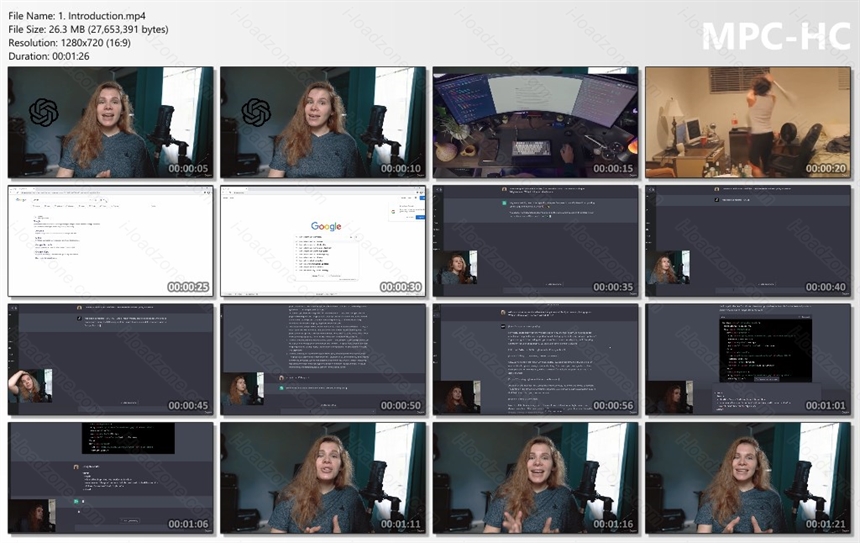The height and width of the screenshot is (543, 860).
Task: Open the 00:01:06 thumbnail with code output
Action: [x=110, y=478]
